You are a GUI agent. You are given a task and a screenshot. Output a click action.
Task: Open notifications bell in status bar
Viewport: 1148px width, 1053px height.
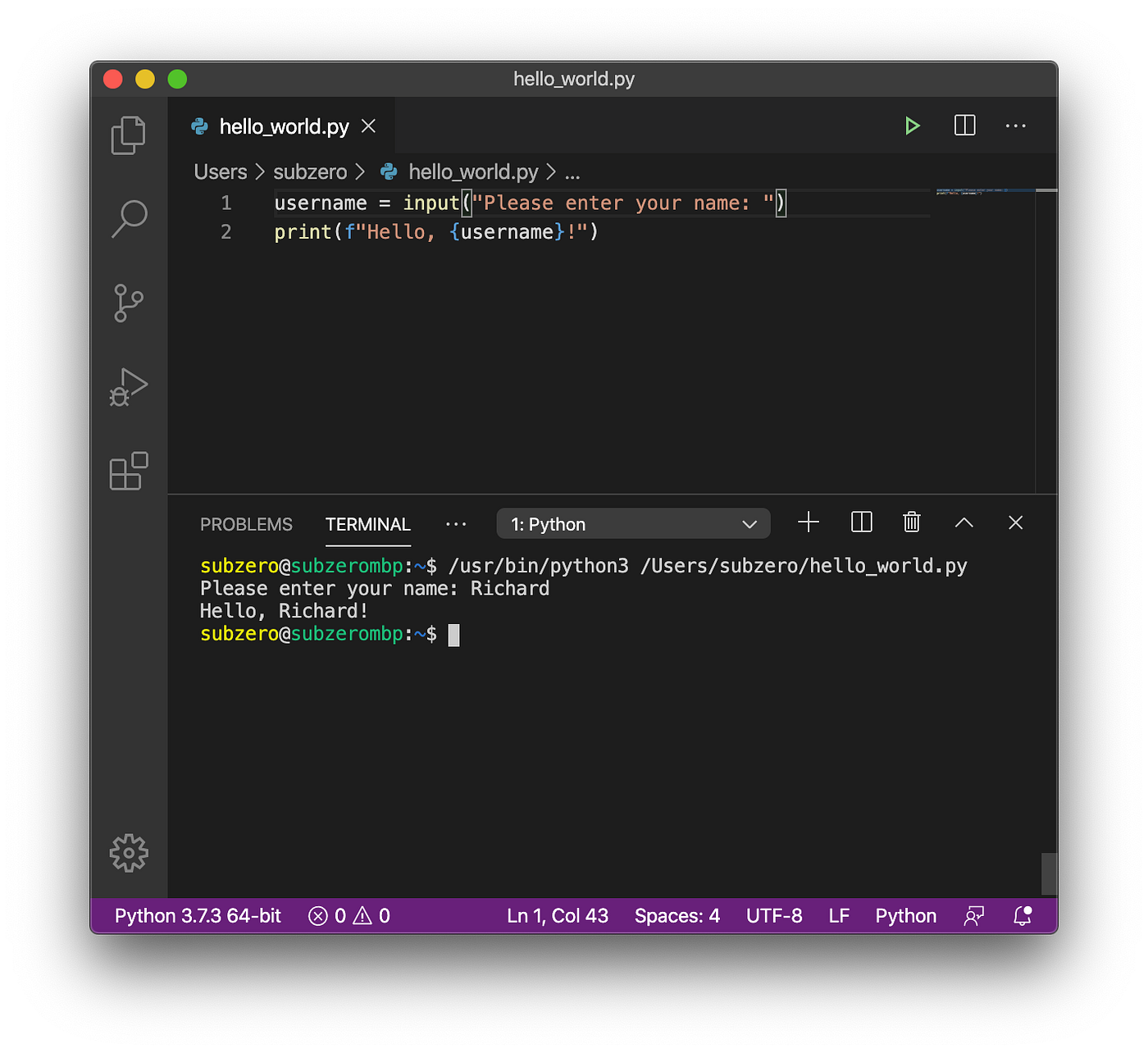pos(1022,916)
